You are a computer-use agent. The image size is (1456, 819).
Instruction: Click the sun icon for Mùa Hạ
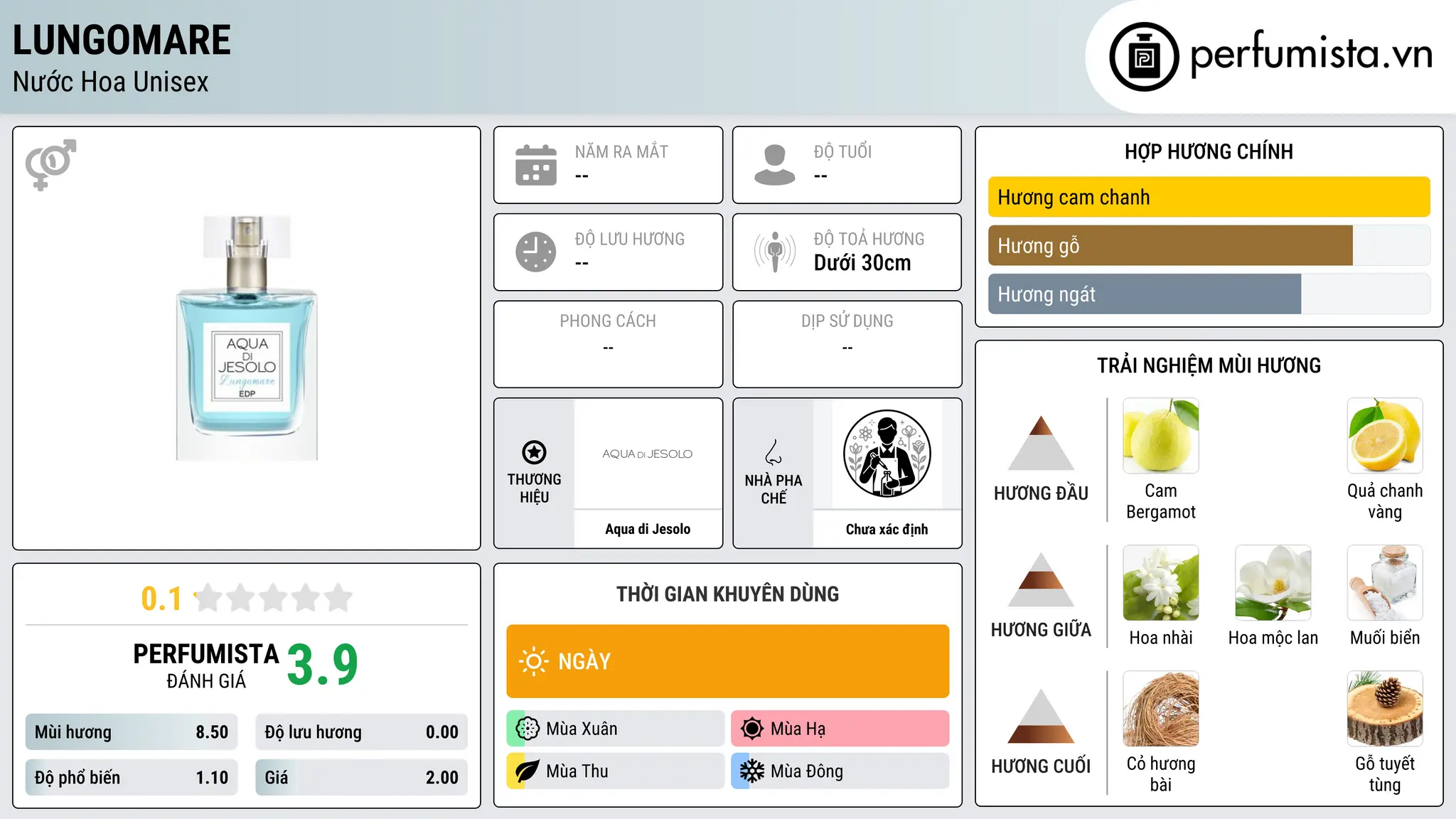point(751,729)
